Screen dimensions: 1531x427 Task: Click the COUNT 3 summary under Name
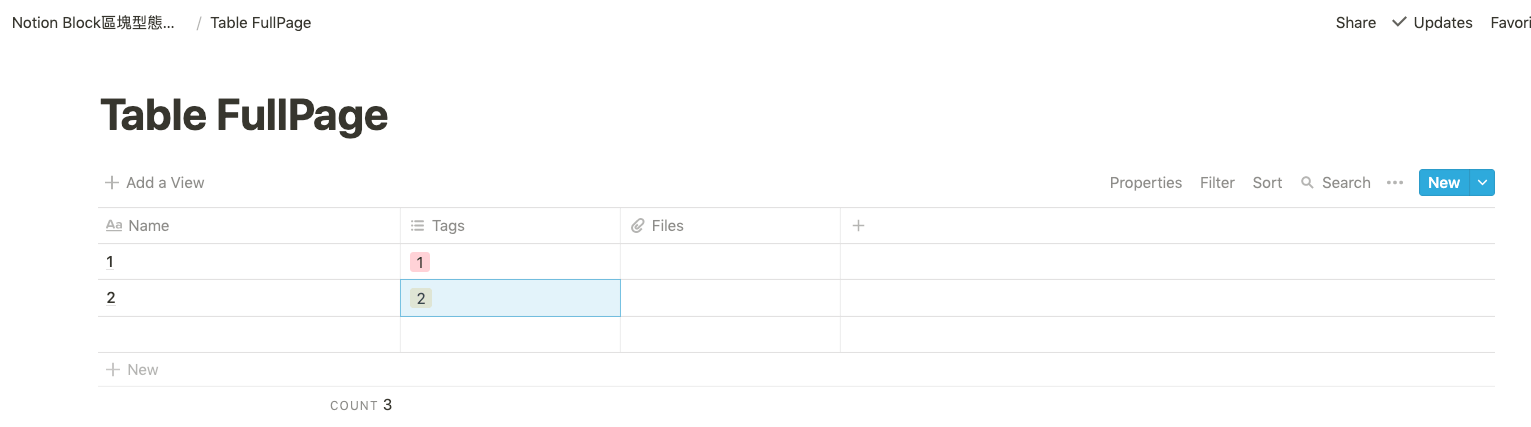click(x=361, y=405)
